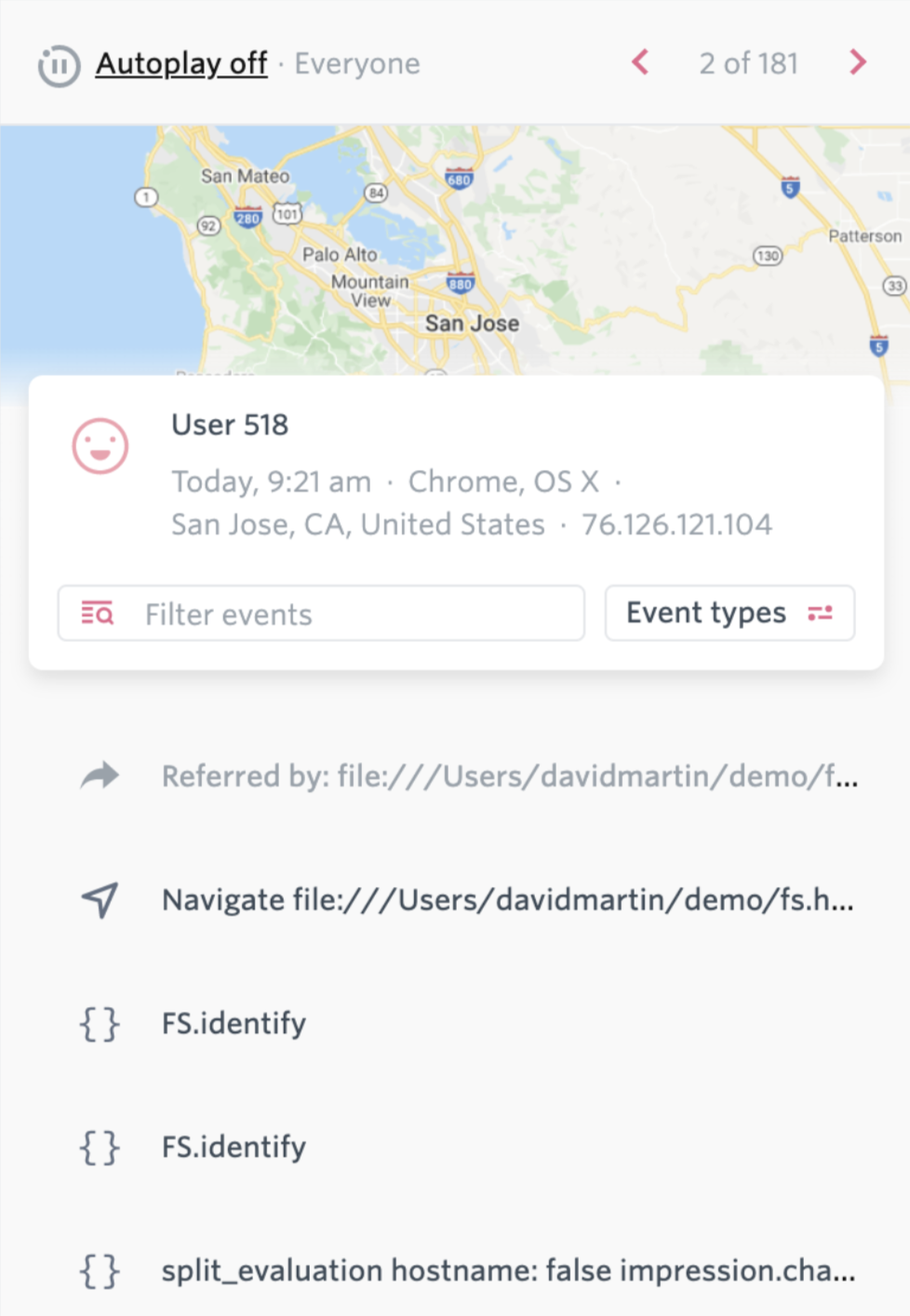910x1316 pixels.
Task: Toggle the Autoplay off link
Action: (x=181, y=63)
